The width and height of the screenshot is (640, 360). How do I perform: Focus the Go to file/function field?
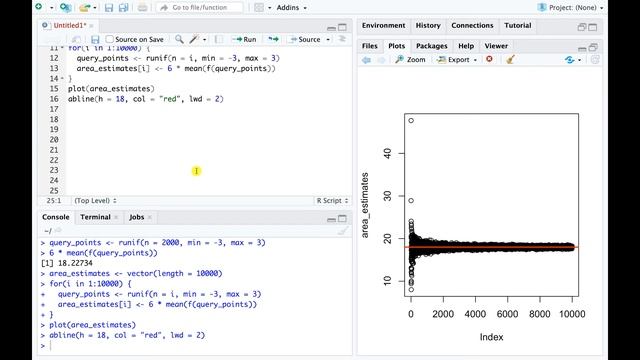tap(200, 7)
